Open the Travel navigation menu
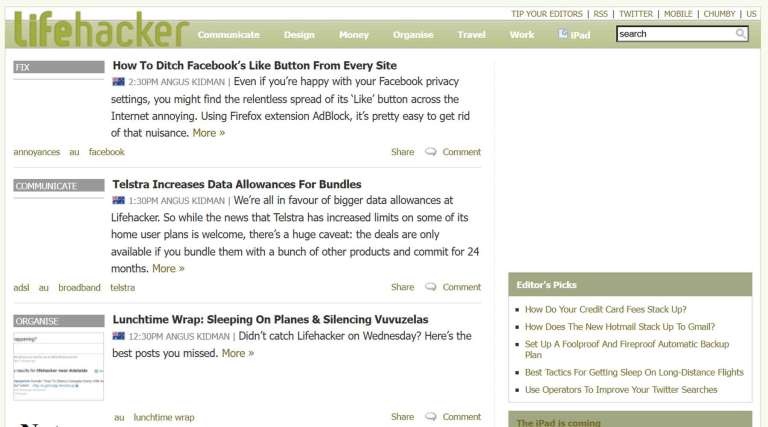Image resolution: width=768 pixels, height=427 pixels. click(x=471, y=35)
